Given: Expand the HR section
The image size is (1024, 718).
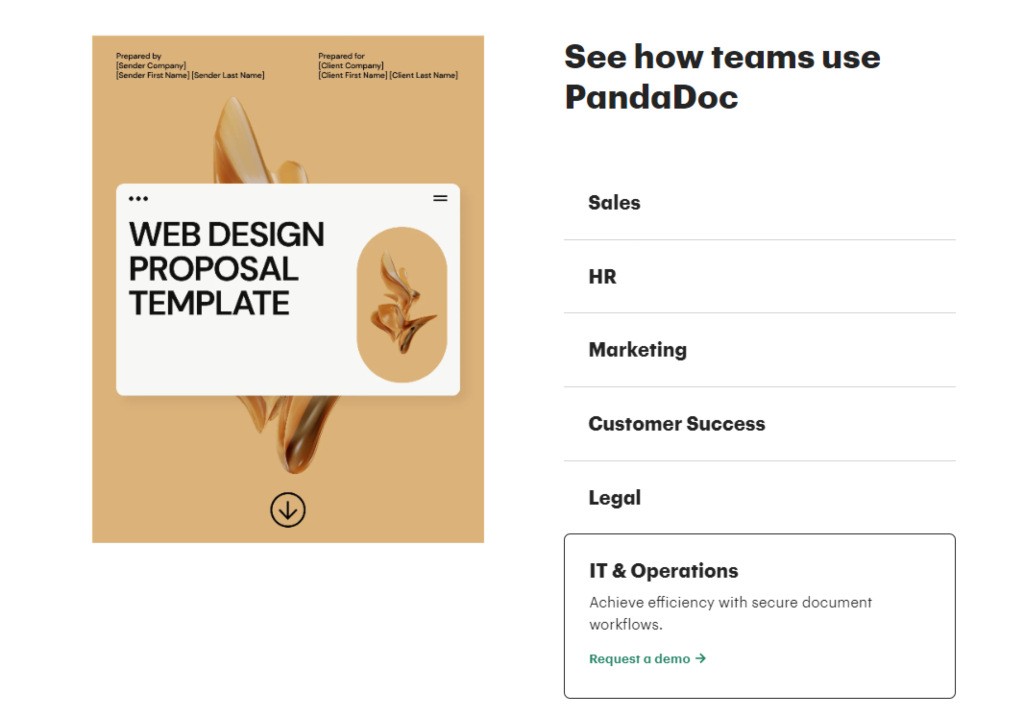Looking at the screenshot, I should point(602,277).
